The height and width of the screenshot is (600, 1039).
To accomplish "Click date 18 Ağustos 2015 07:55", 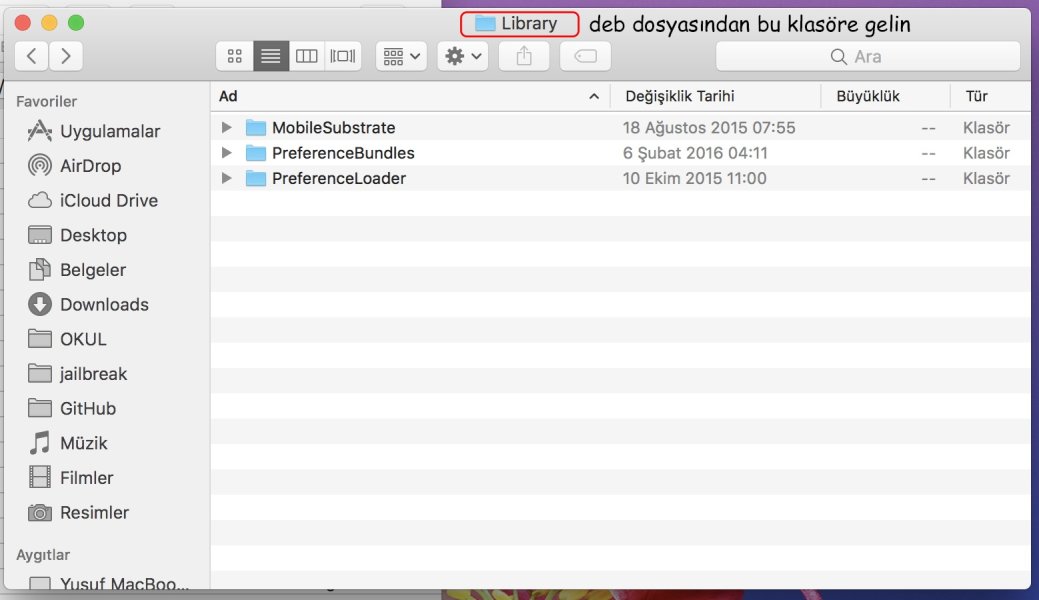I will 709,127.
